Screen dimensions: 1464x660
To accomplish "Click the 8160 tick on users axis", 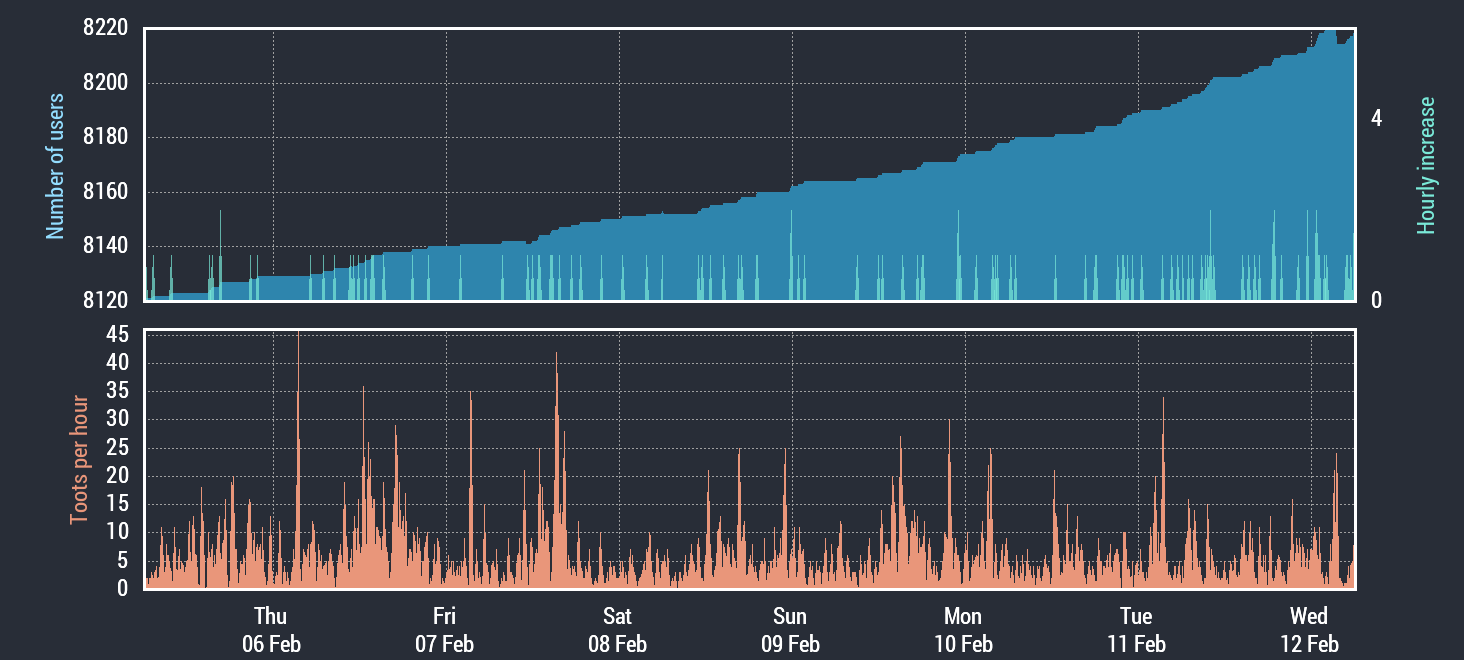I will [105, 192].
